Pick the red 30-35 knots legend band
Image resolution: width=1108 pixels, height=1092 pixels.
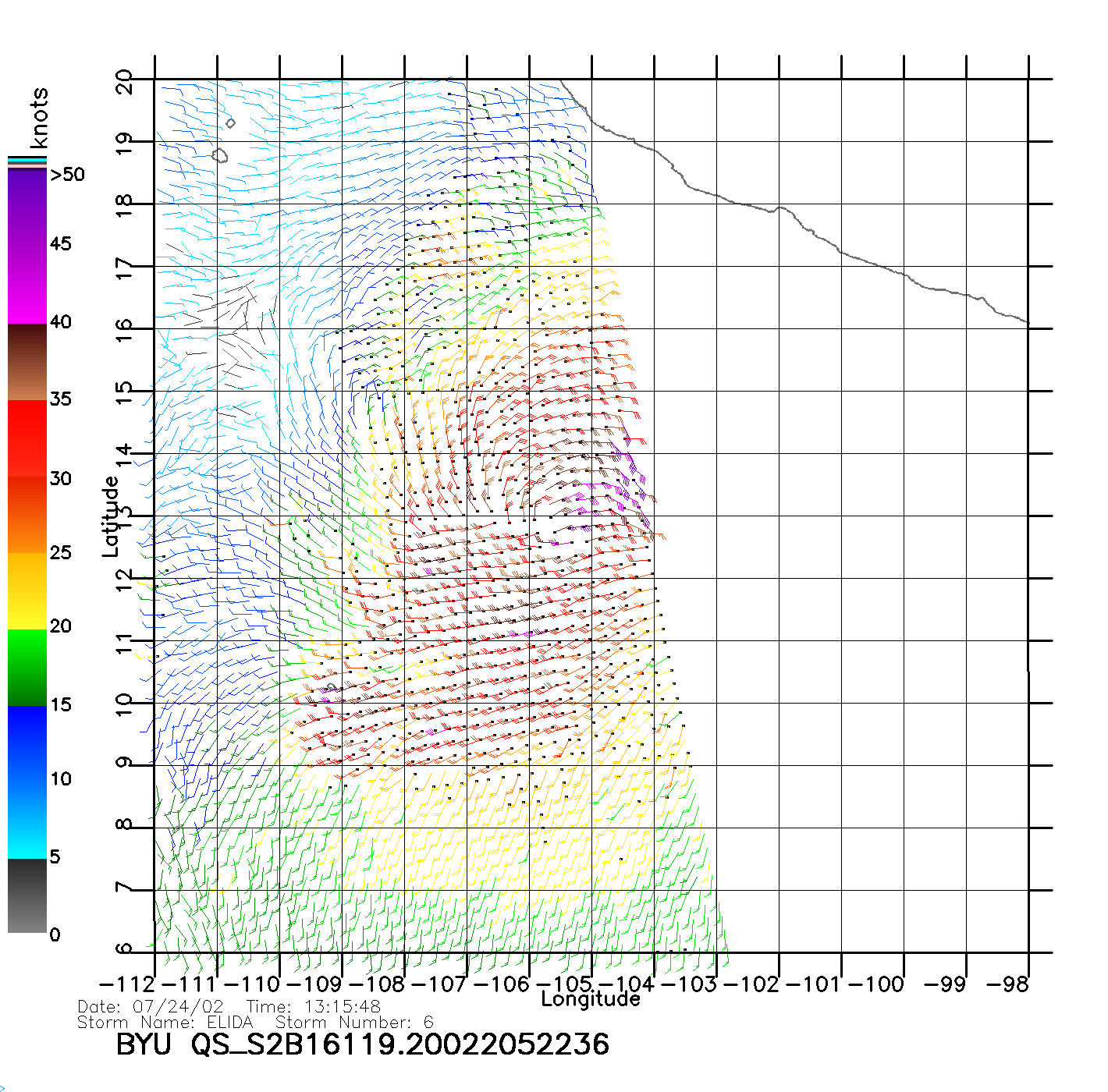(x=27, y=438)
